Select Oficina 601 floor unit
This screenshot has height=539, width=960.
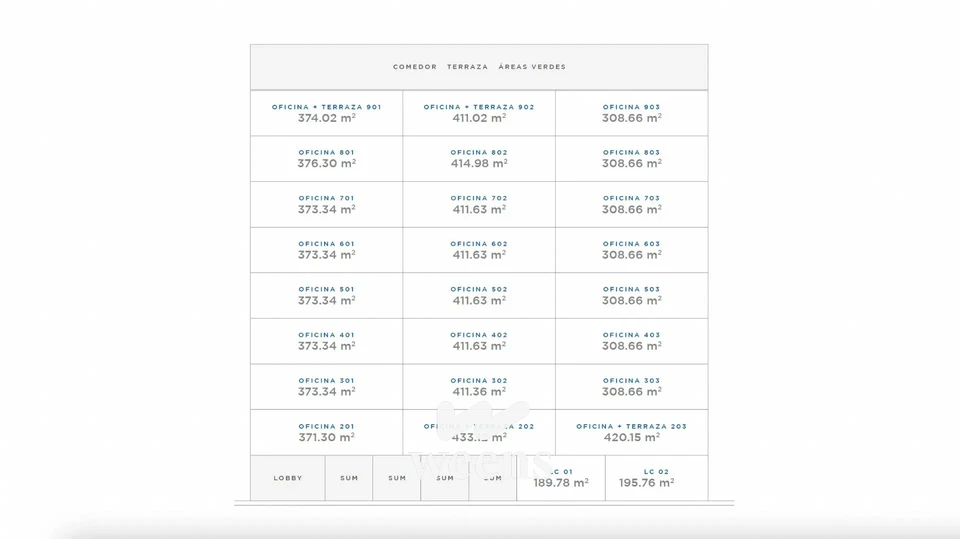coord(326,250)
